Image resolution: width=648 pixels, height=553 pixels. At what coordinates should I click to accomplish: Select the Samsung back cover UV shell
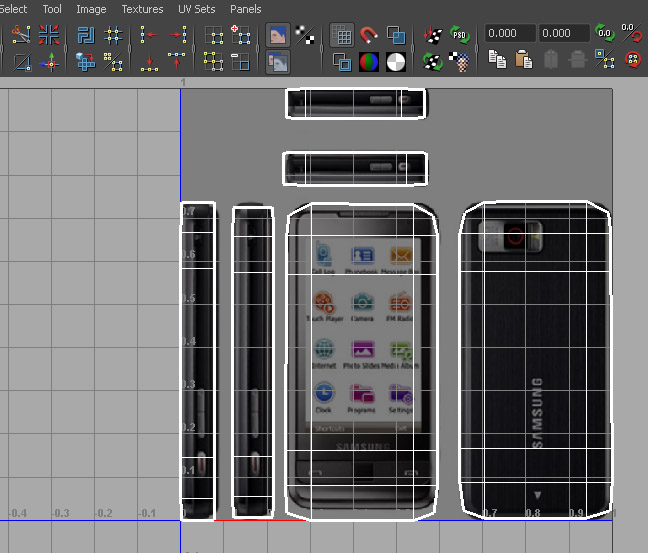(x=535, y=360)
